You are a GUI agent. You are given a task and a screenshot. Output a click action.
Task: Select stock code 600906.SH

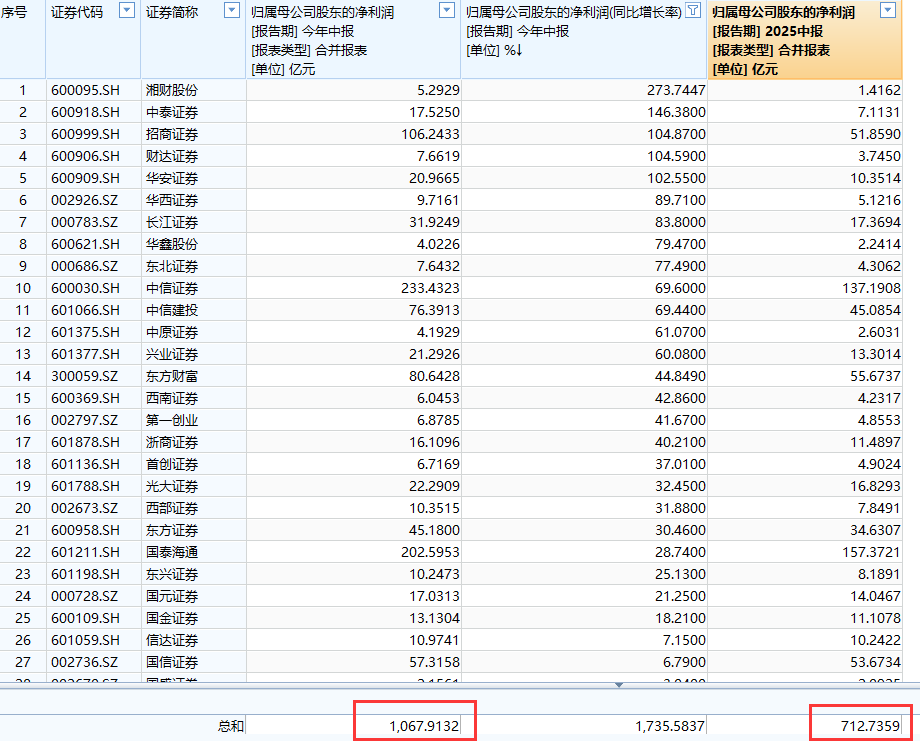point(85,156)
